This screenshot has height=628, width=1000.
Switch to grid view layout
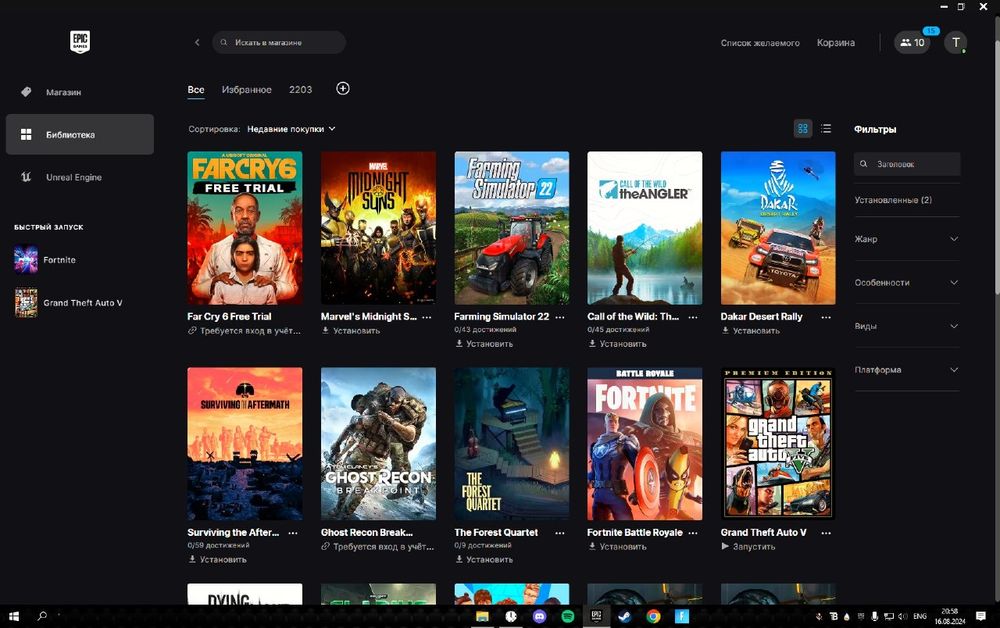803,128
